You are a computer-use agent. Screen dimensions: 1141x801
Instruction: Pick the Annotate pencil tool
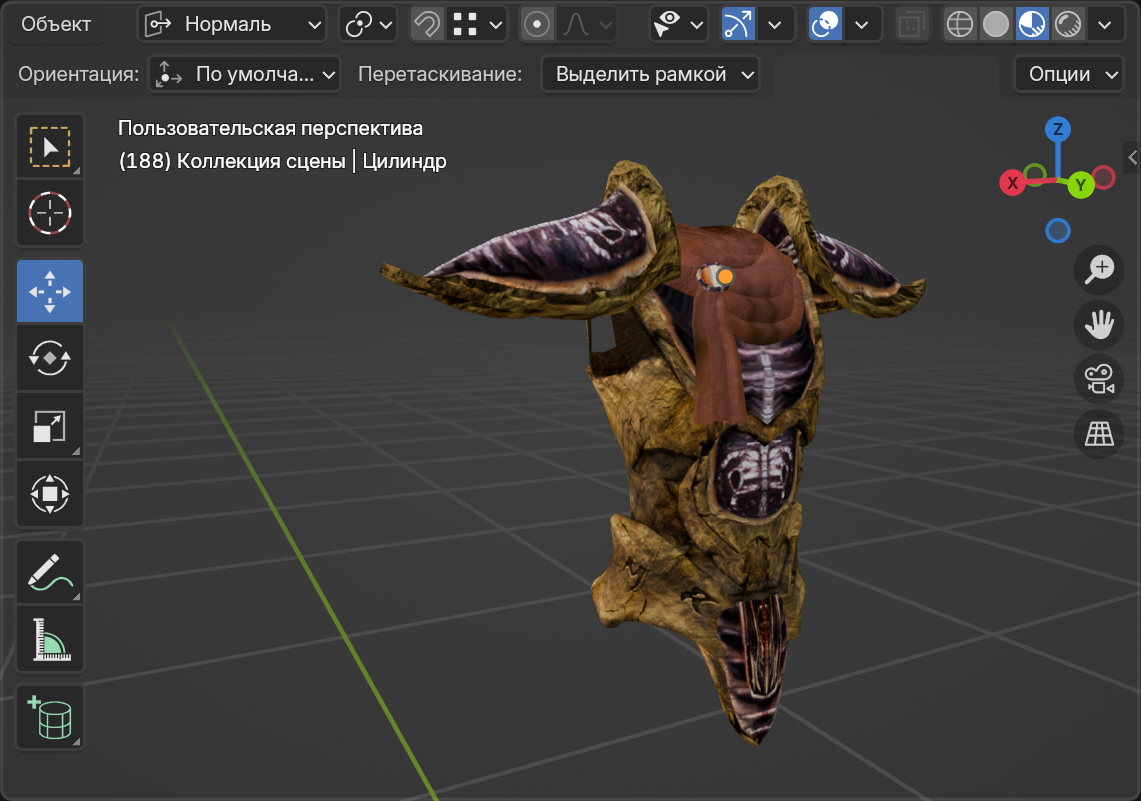[50, 573]
